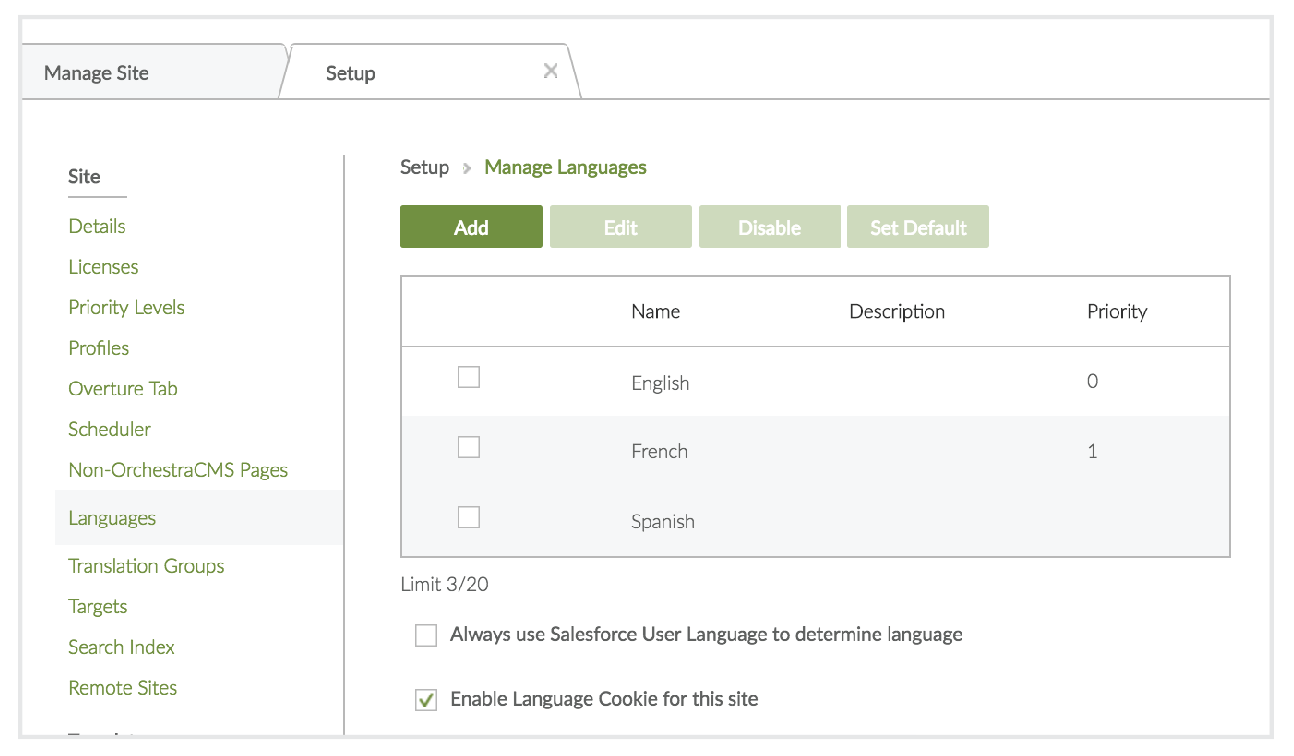Uncheck Enable Language Cookie for this site

pyautogui.click(x=426, y=700)
